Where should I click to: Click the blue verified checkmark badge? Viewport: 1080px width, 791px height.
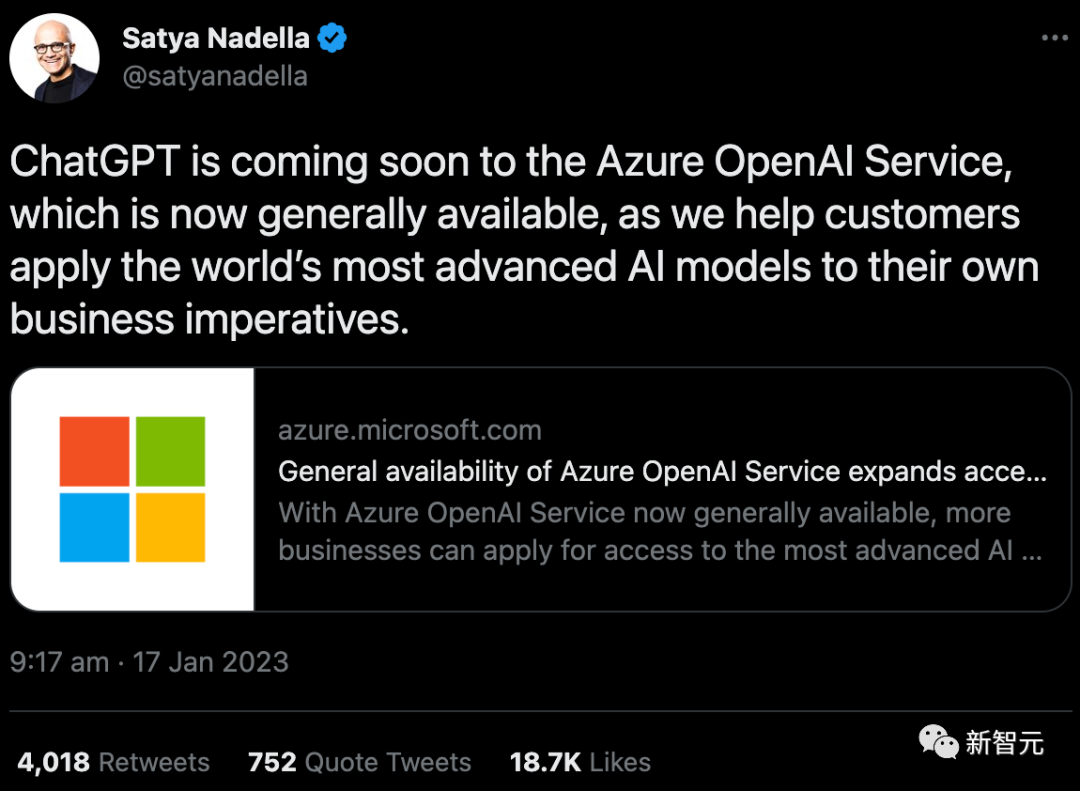coord(332,39)
